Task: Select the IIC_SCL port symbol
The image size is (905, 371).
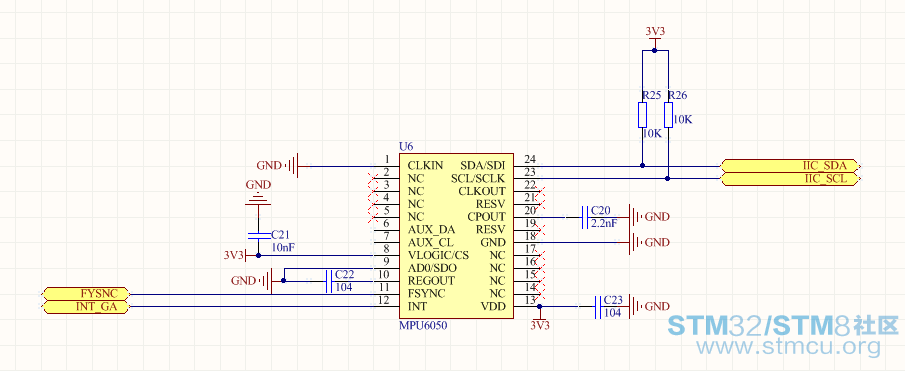Action: point(791,179)
